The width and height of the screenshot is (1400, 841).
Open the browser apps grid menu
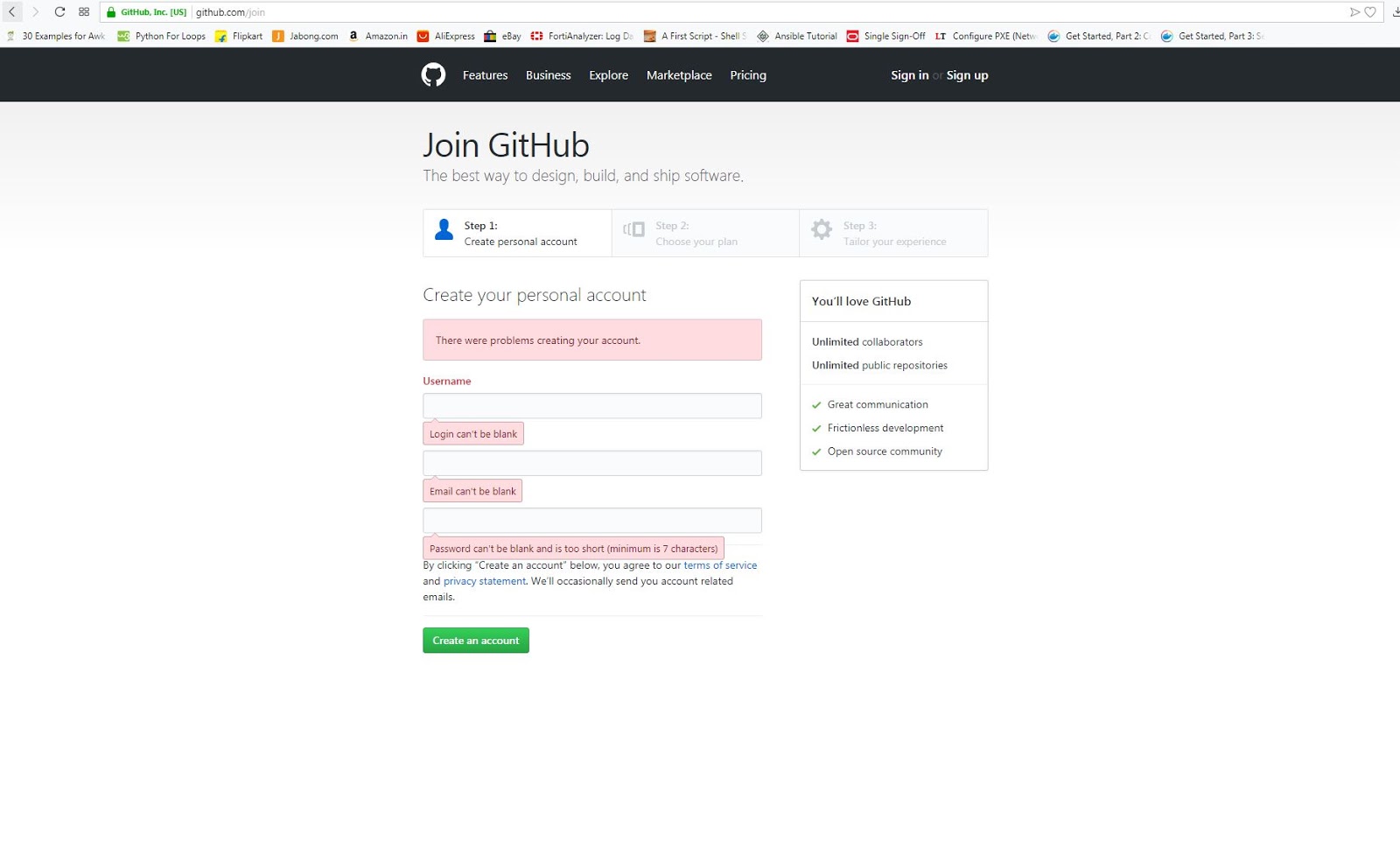pyautogui.click(x=83, y=12)
